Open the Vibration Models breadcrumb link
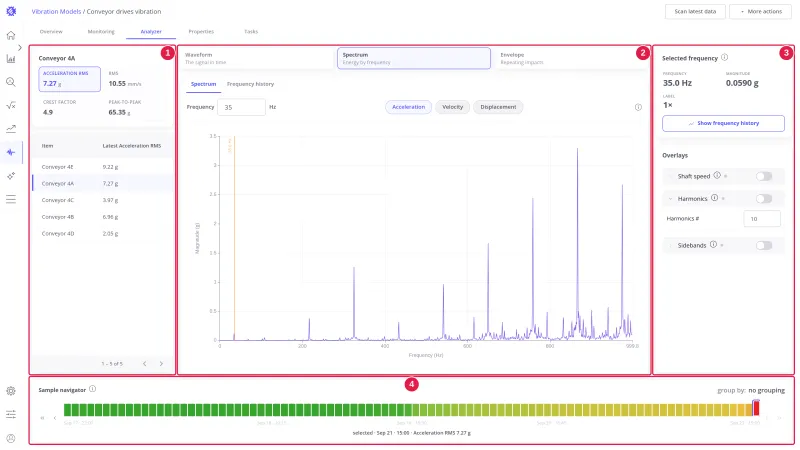This screenshot has height=450, width=800. 56,11
